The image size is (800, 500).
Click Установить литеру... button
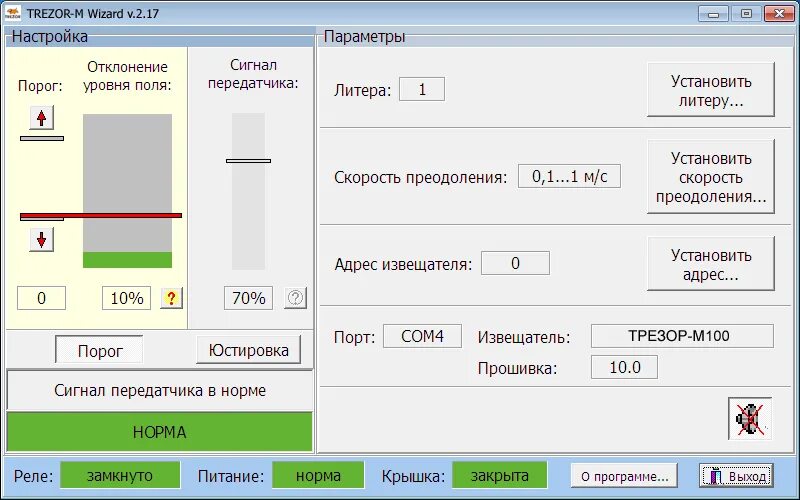tap(711, 90)
